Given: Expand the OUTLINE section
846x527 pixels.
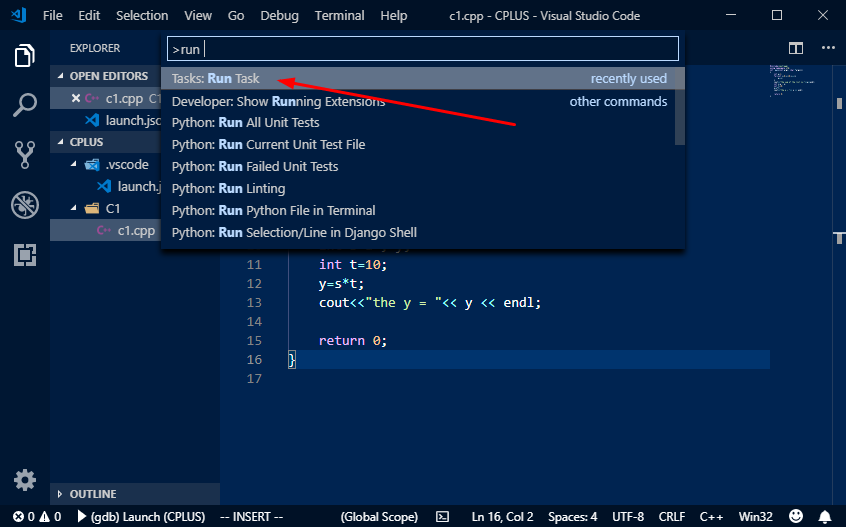Looking at the screenshot, I should 60,494.
